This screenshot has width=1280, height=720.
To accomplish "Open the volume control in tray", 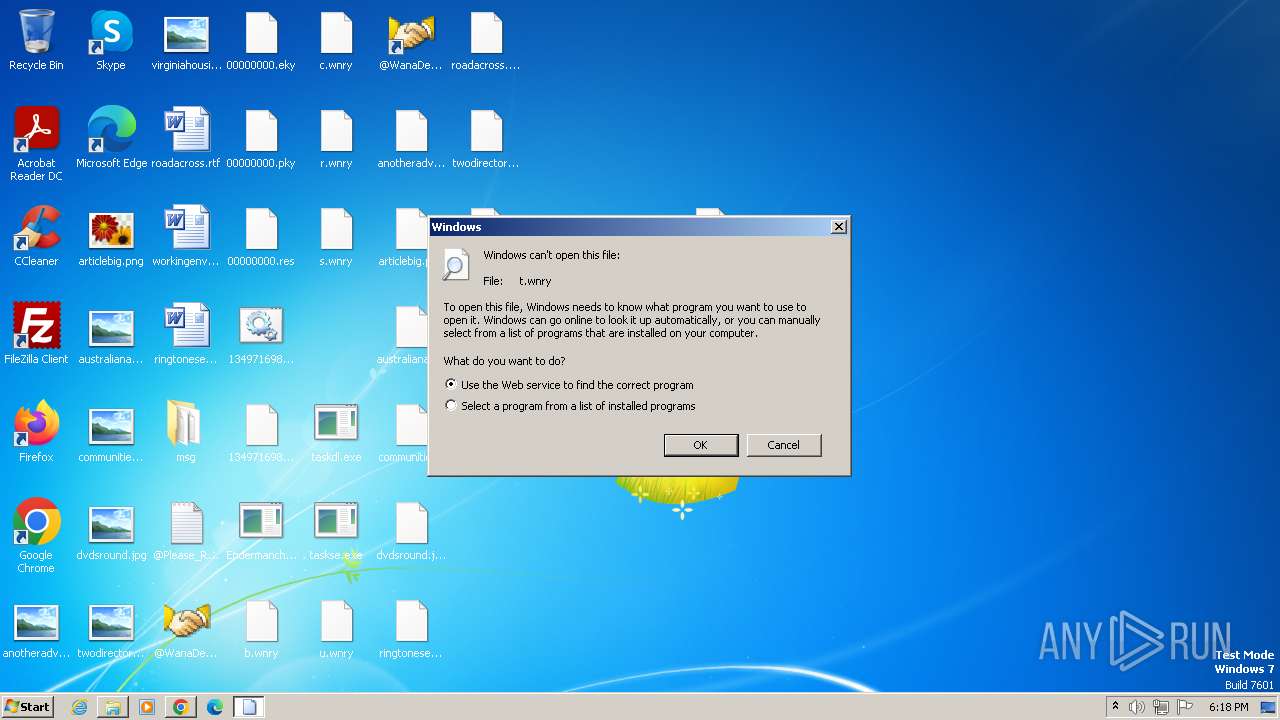I will click(1137, 707).
